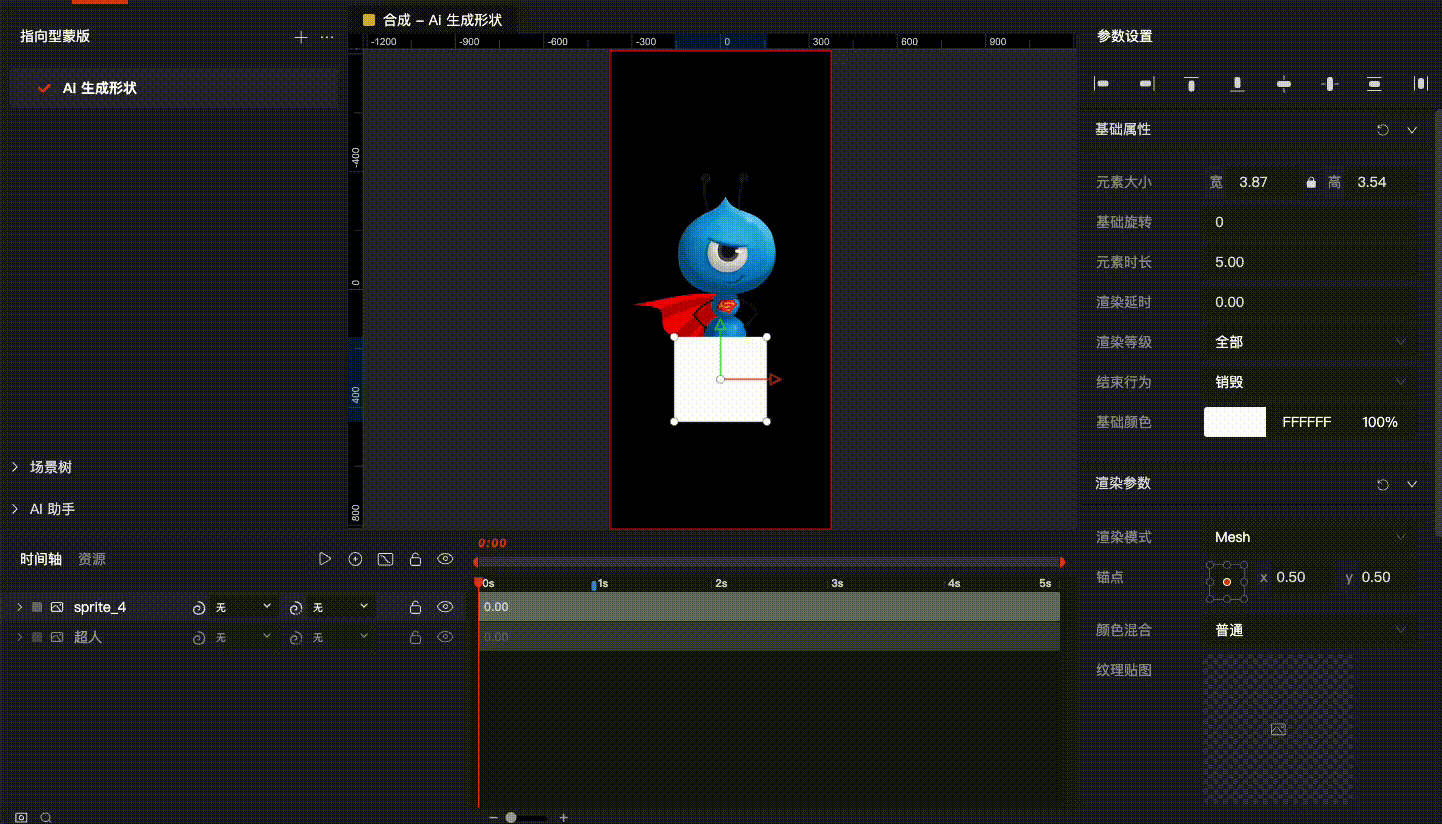Click the horizontal pill center-align icon
Screen dimensions: 1442x824
click(1284, 84)
